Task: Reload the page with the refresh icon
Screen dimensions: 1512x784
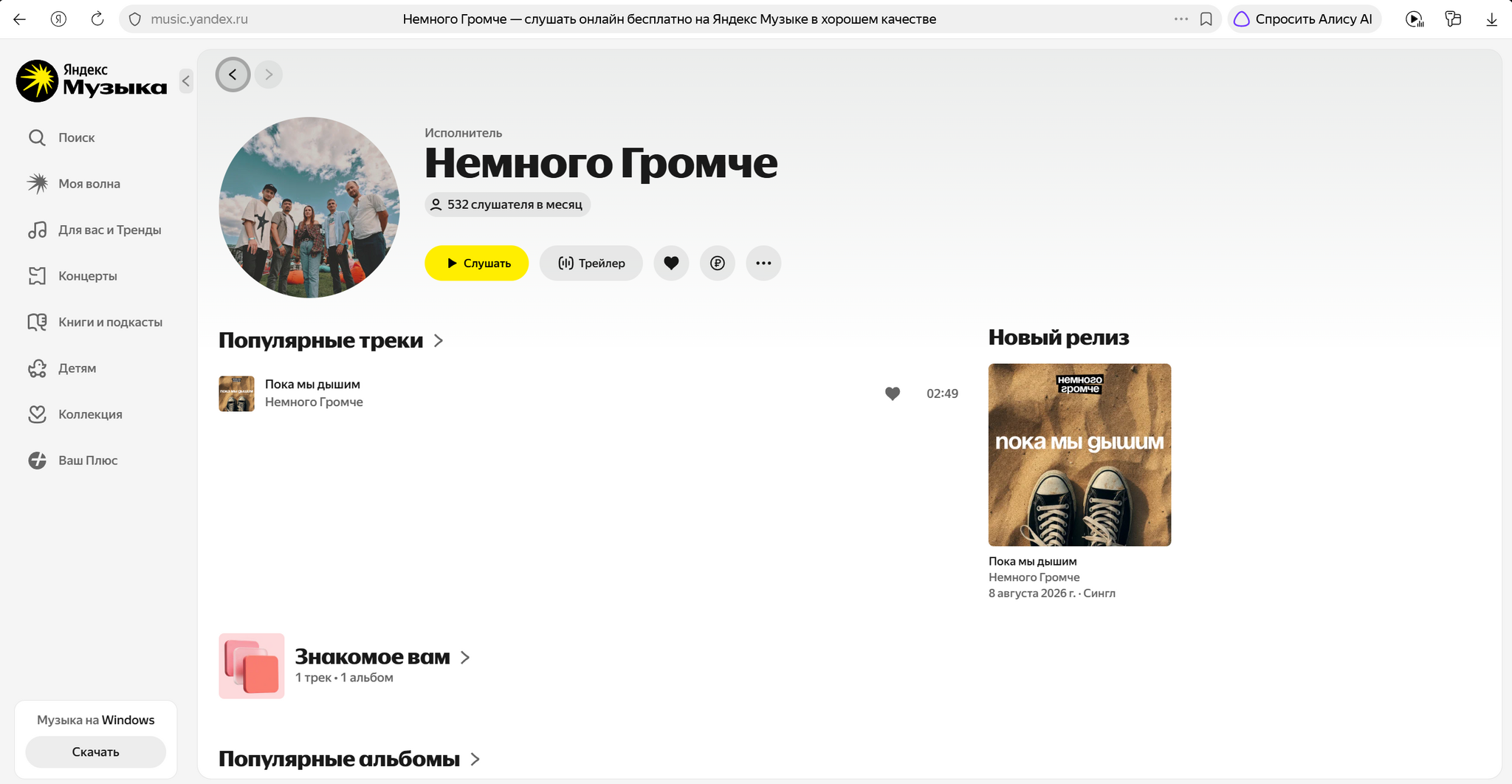Action: (x=97, y=19)
